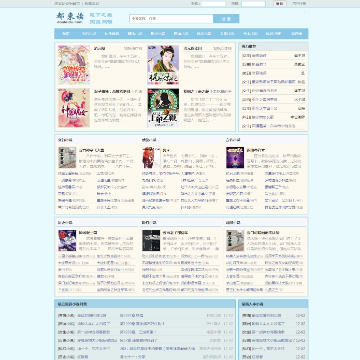Open the pink and red floral book cover
Screen dimensions: 360x360
click(74, 108)
